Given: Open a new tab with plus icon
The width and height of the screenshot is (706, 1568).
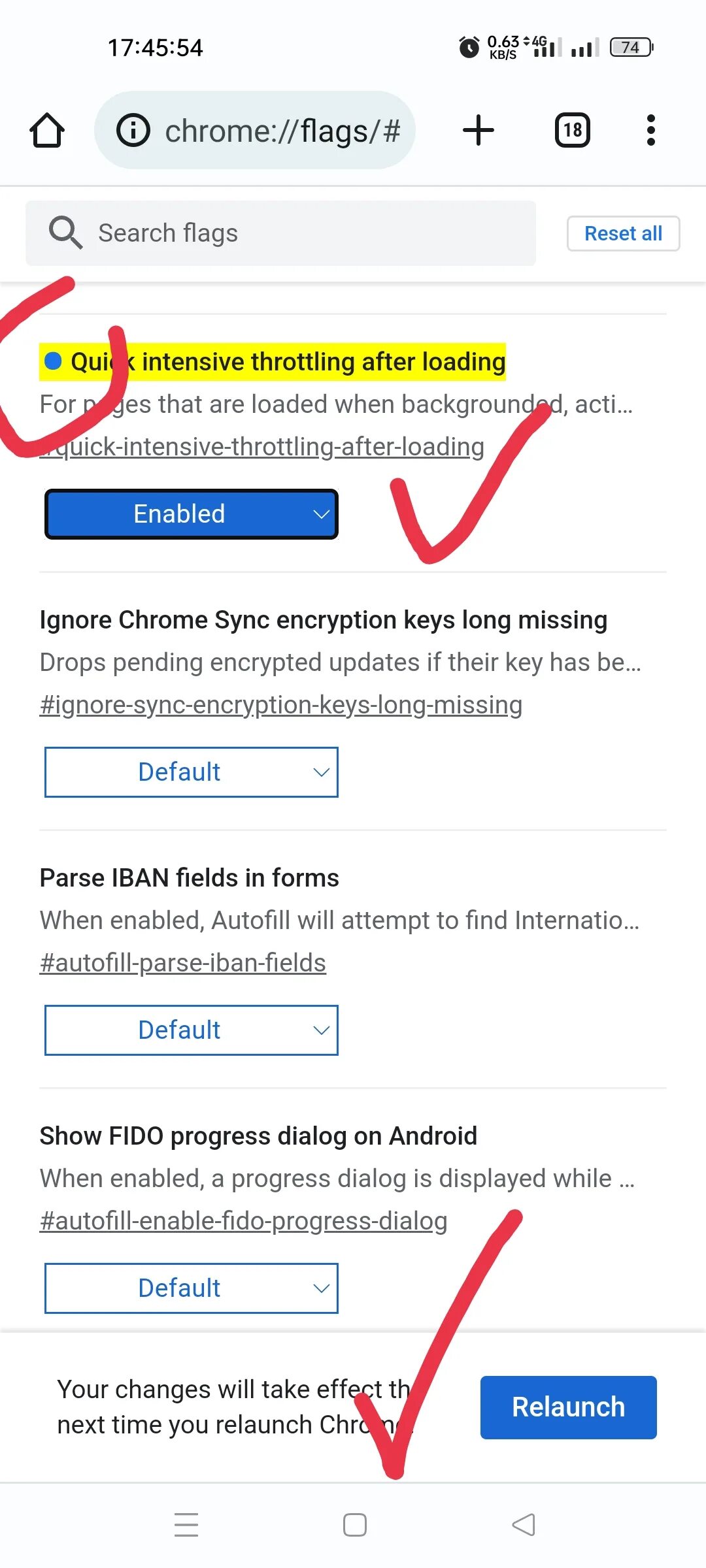Looking at the screenshot, I should tap(479, 130).
